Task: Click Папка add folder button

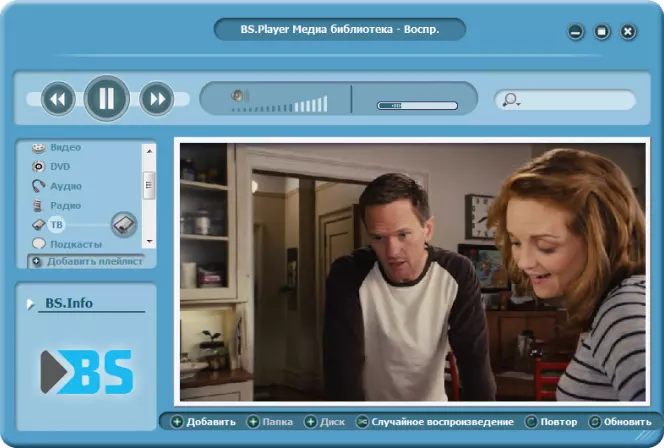Action: tap(270, 422)
